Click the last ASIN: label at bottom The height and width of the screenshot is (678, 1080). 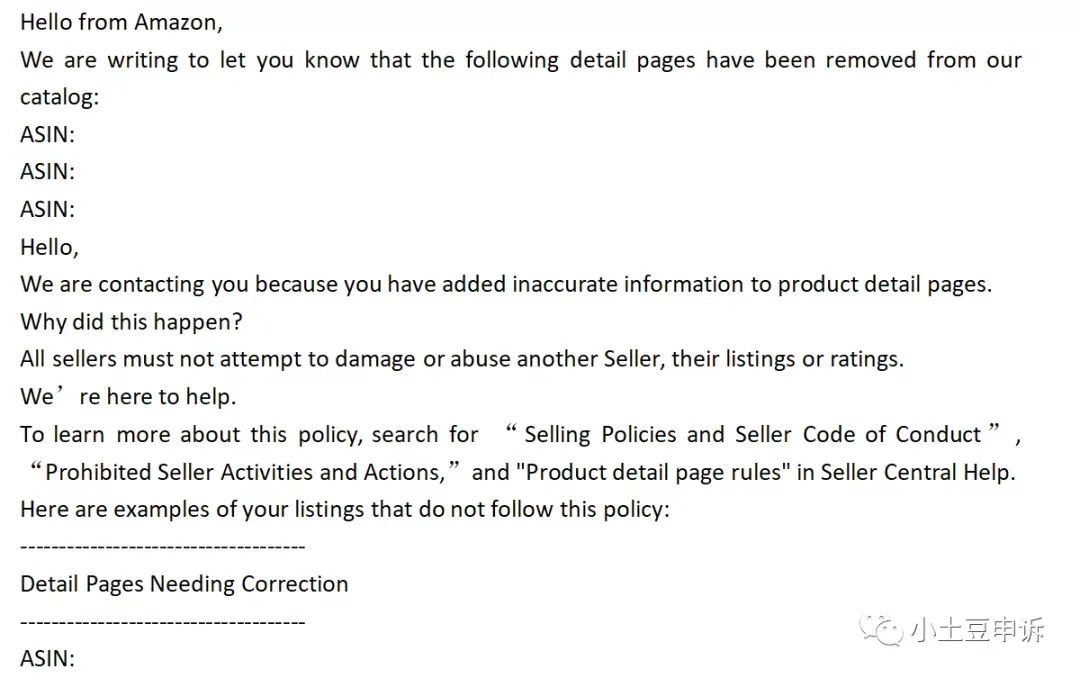[x=48, y=659]
